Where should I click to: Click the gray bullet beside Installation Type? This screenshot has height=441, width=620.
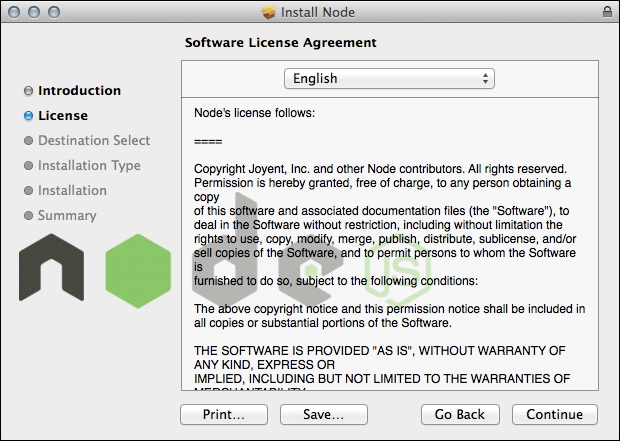click(28, 165)
